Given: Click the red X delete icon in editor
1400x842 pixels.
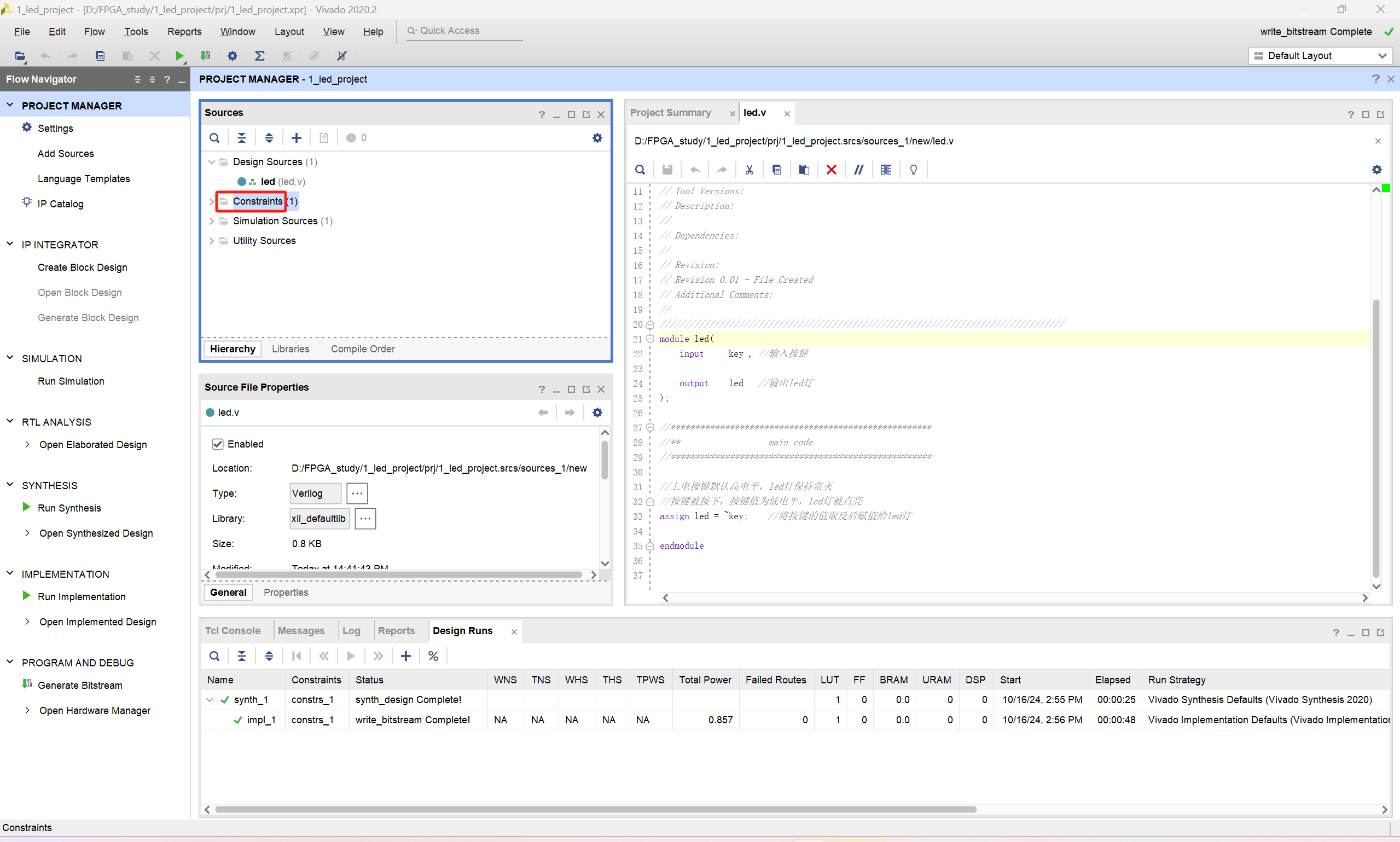Looking at the screenshot, I should click(x=831, y=170).
